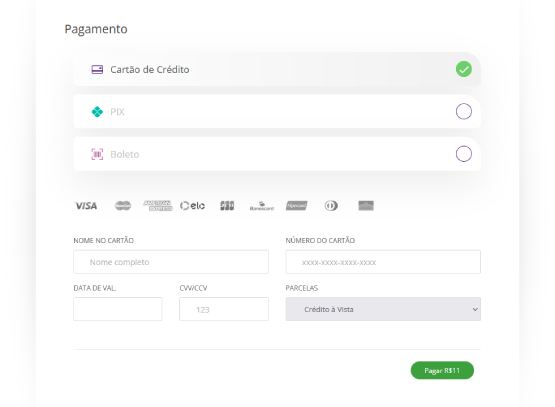Click the Pagamento heading text
The height and width of the screenshot is (407, 555).
pos(96,29)
